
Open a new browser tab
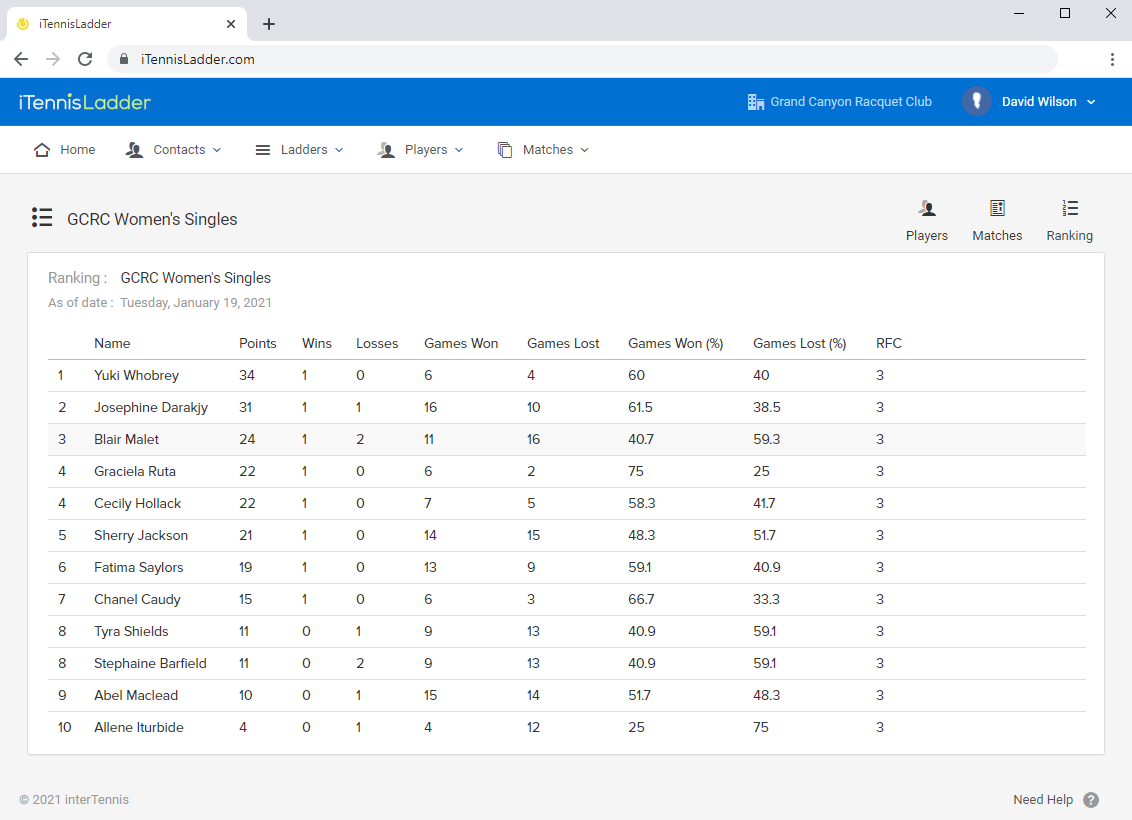tap(269, 24)
